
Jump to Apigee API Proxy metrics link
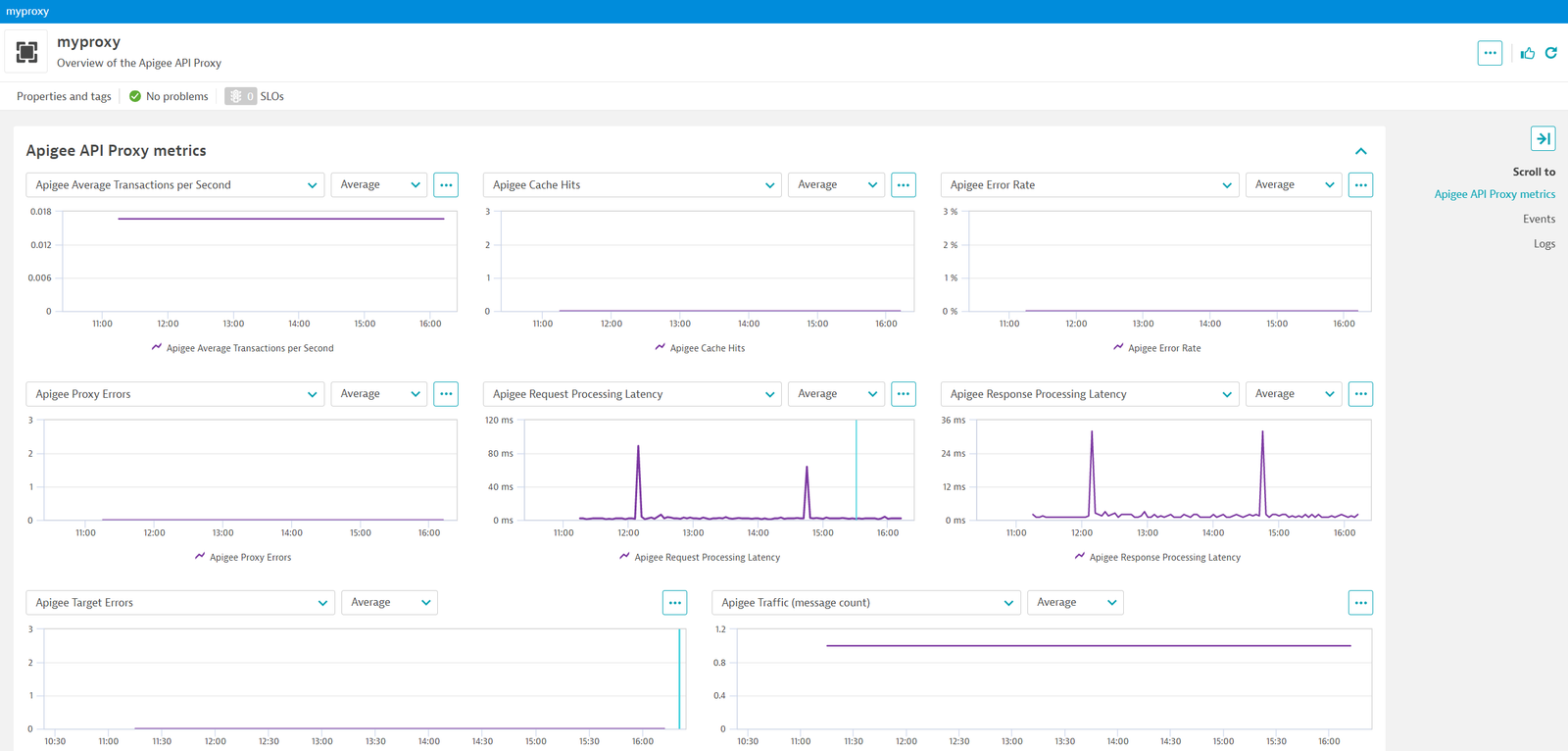[x=1494, y=194]
